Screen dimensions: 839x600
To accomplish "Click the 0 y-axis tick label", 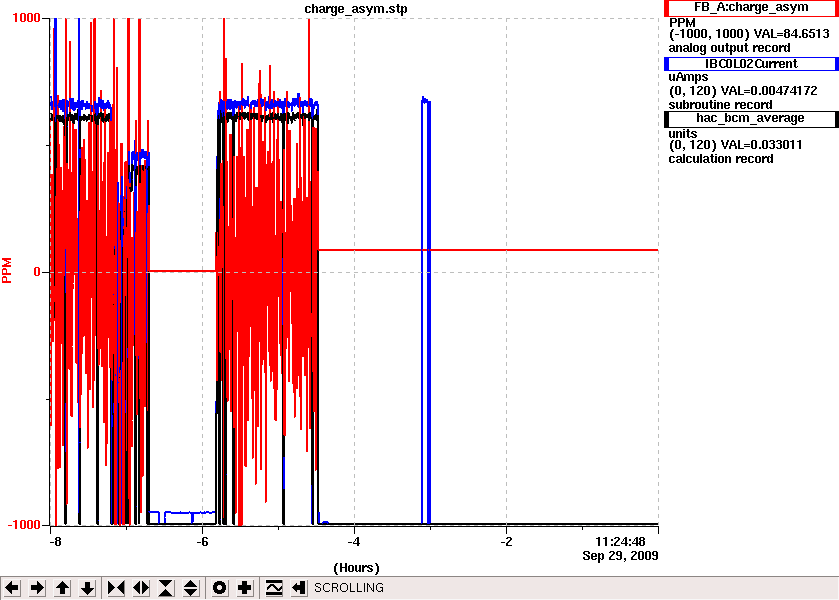I will [x=37, y=272].
